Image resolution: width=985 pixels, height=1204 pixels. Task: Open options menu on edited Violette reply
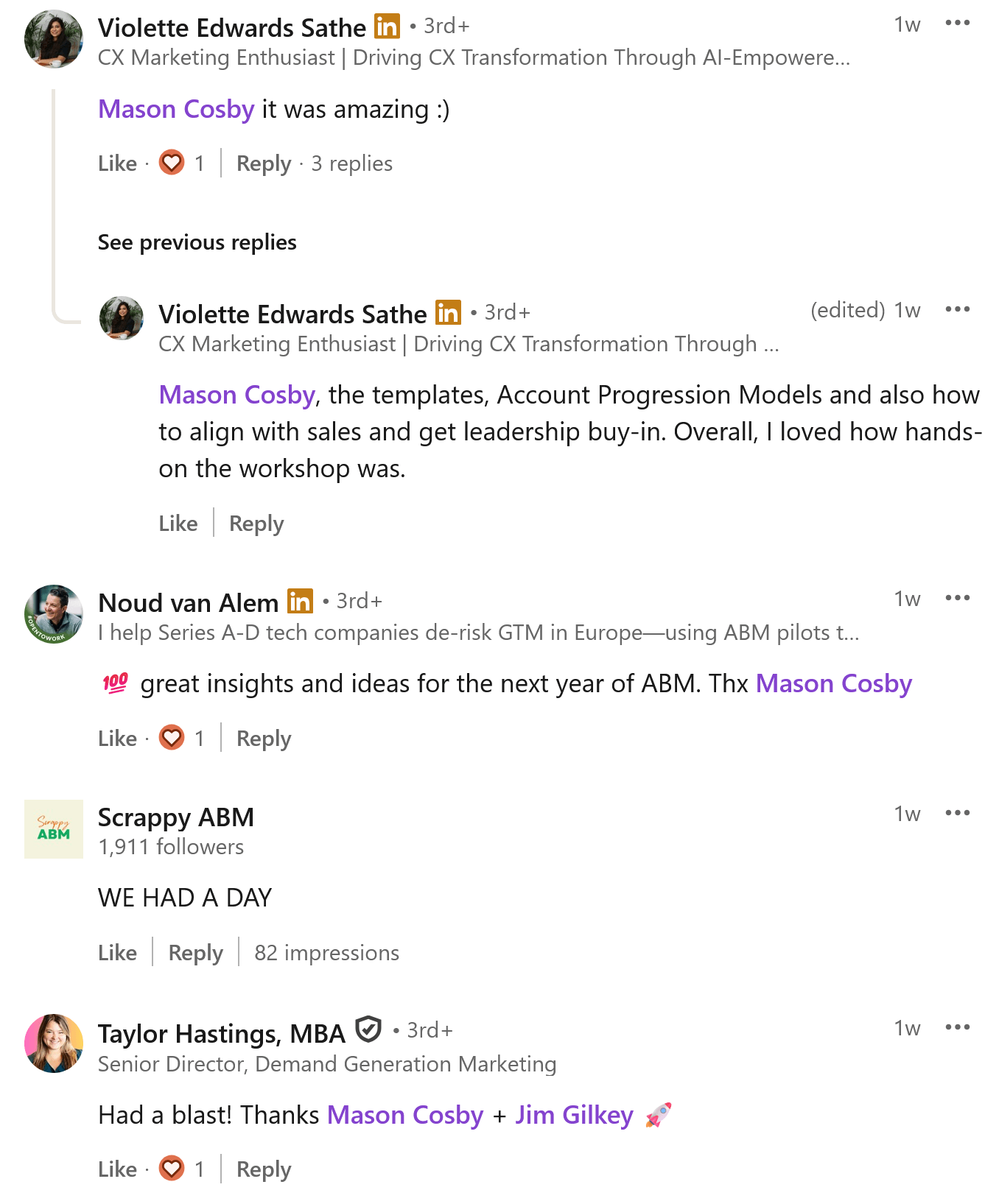pyautogui.click(x=957, y=309)
